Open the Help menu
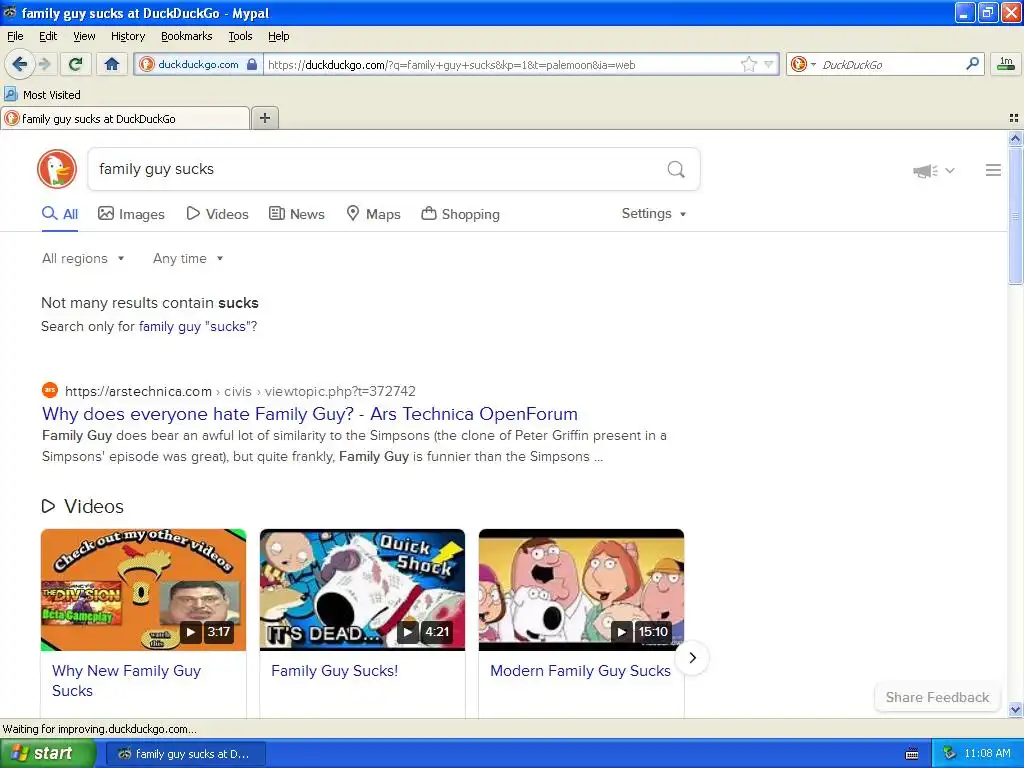The height and width of the screenshot is (768, 1024). tap(279, 36)
